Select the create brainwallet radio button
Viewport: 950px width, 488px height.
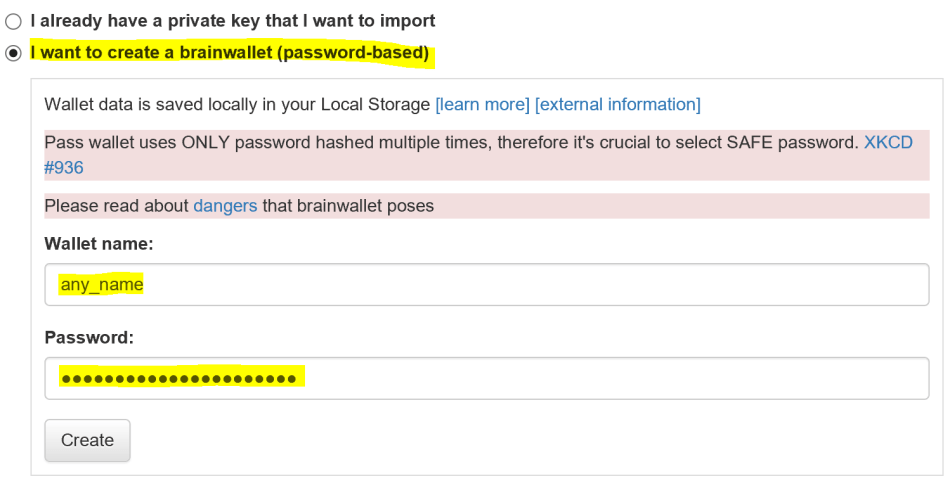pos(13,53)
